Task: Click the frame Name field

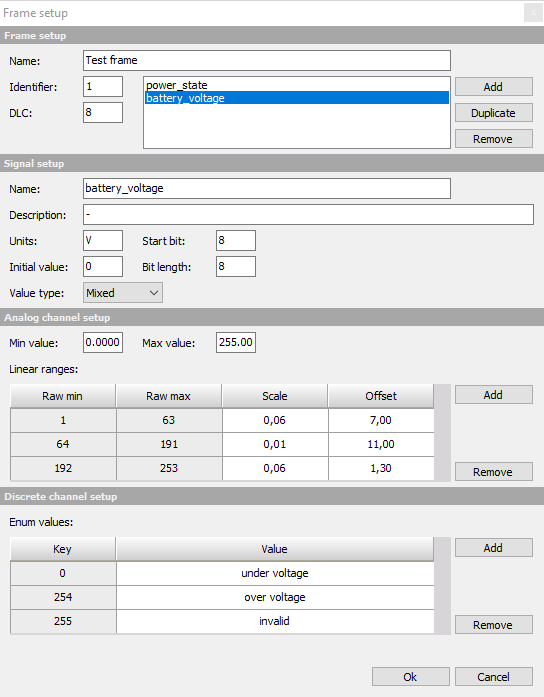Action: click(x=267, y=60)
